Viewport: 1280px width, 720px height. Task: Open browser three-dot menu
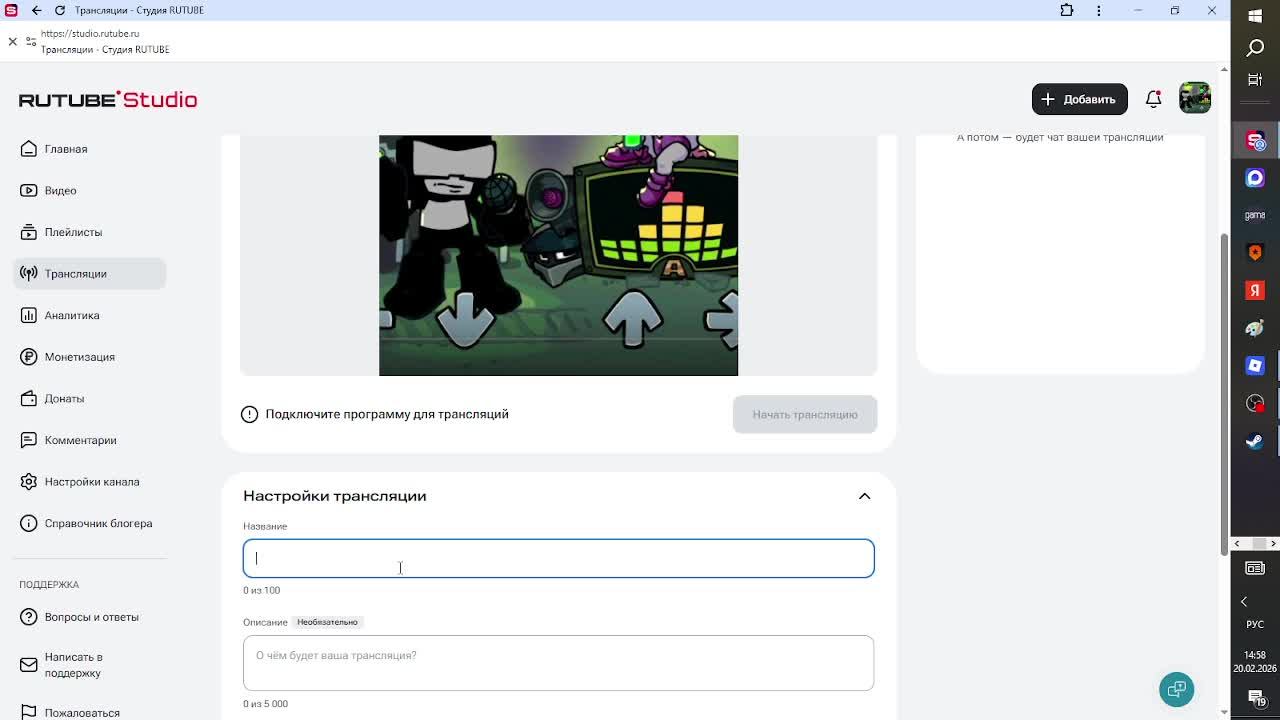pos(1099,10)
